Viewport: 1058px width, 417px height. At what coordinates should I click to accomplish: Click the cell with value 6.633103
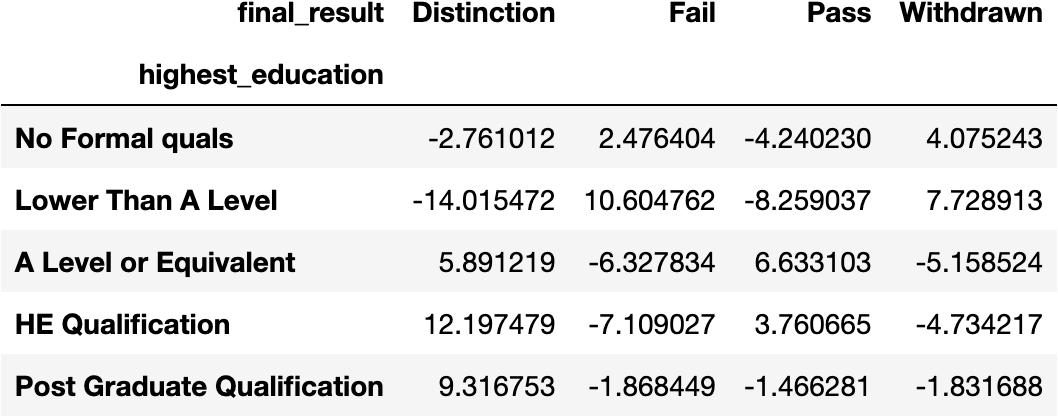coord(808,263)
